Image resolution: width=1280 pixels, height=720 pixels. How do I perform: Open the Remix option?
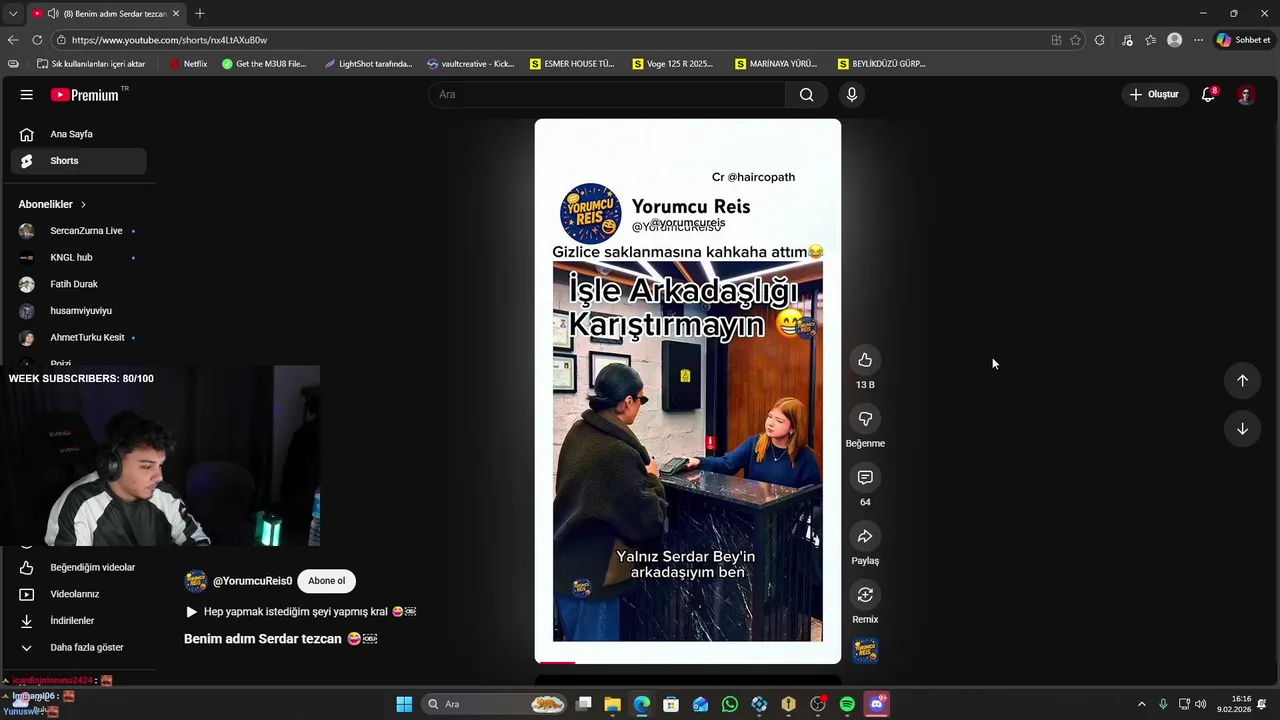pyautogui.click(x=865, y=595)
